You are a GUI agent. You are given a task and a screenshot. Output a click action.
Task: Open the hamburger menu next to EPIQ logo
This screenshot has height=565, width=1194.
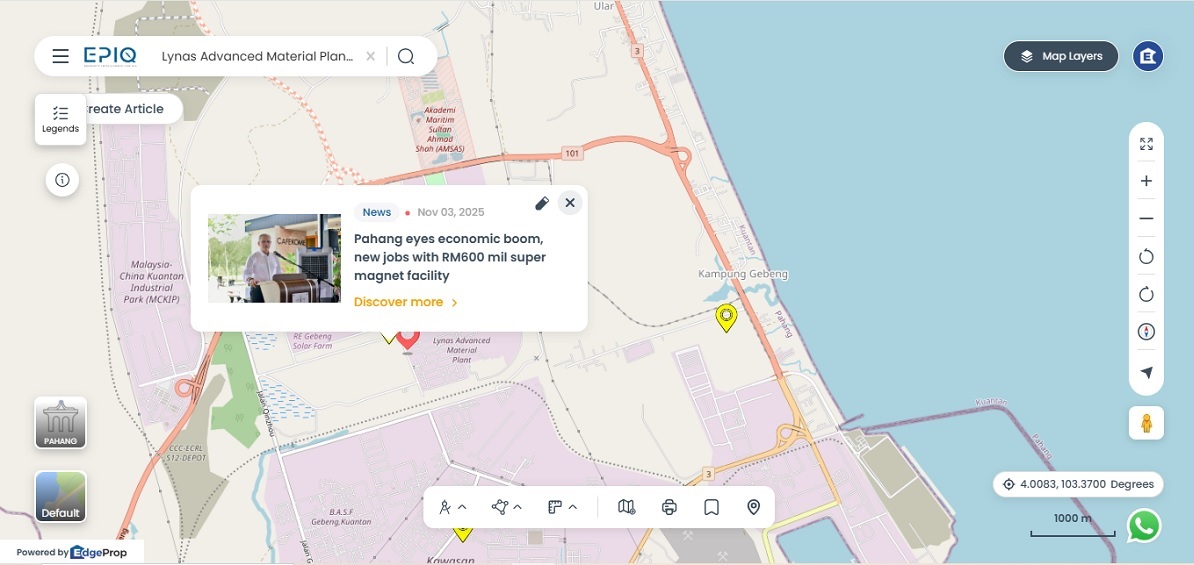point(61,56)
